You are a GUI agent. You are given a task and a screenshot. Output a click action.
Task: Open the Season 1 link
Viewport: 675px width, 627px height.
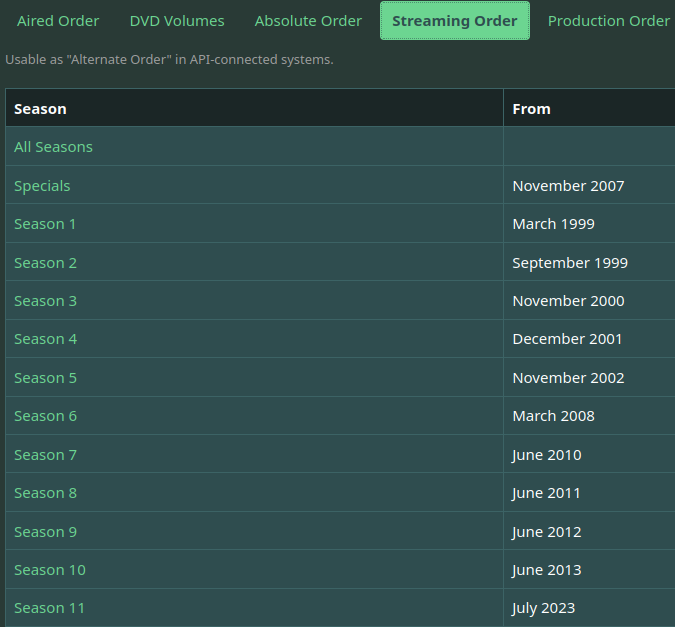tap(45, 224)
